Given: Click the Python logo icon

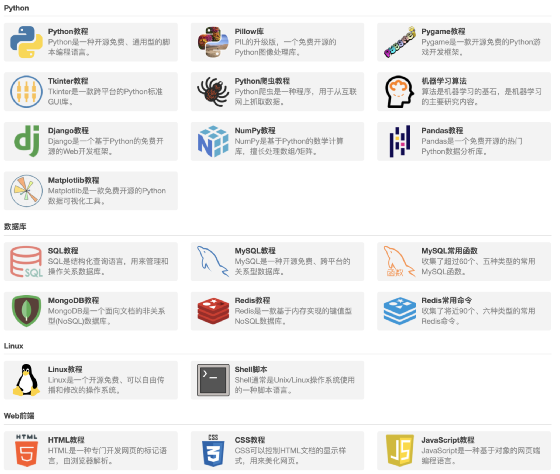Looking at the screenshot, I should [26, 42].
